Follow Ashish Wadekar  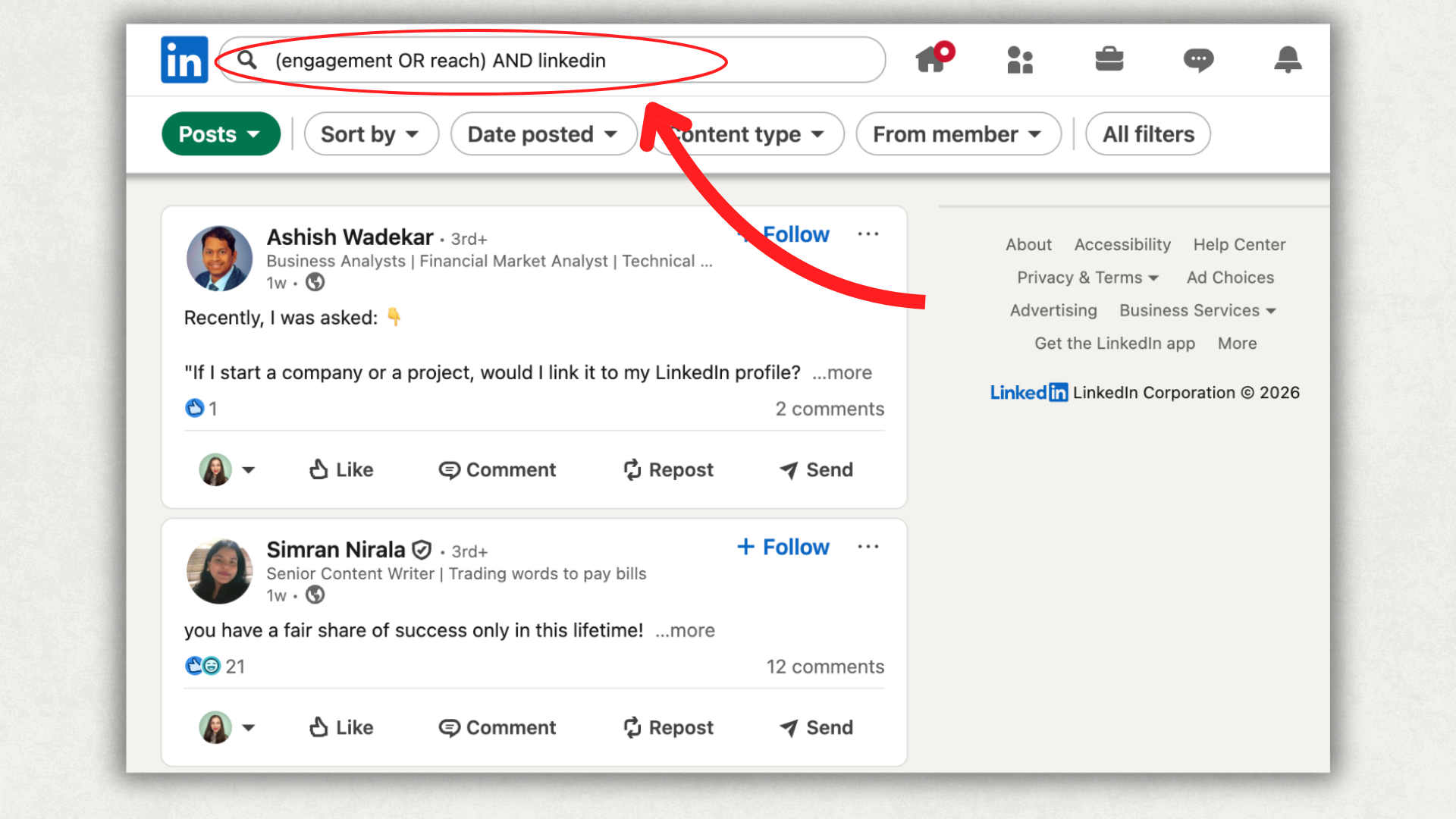click(784, 234)
